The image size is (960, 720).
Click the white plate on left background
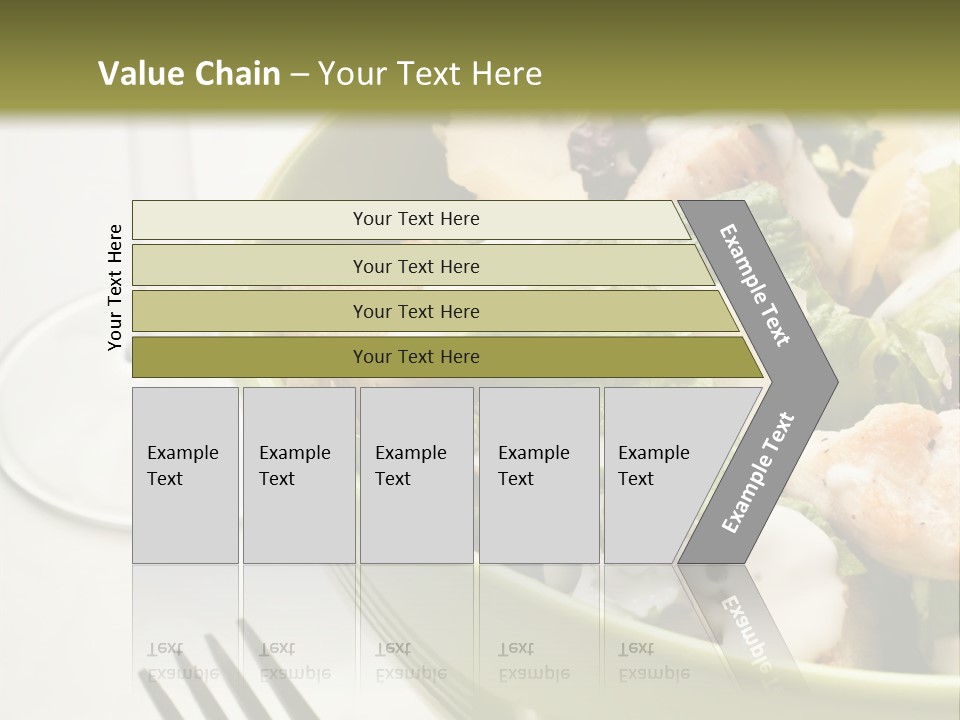click(x=61, y=416)
